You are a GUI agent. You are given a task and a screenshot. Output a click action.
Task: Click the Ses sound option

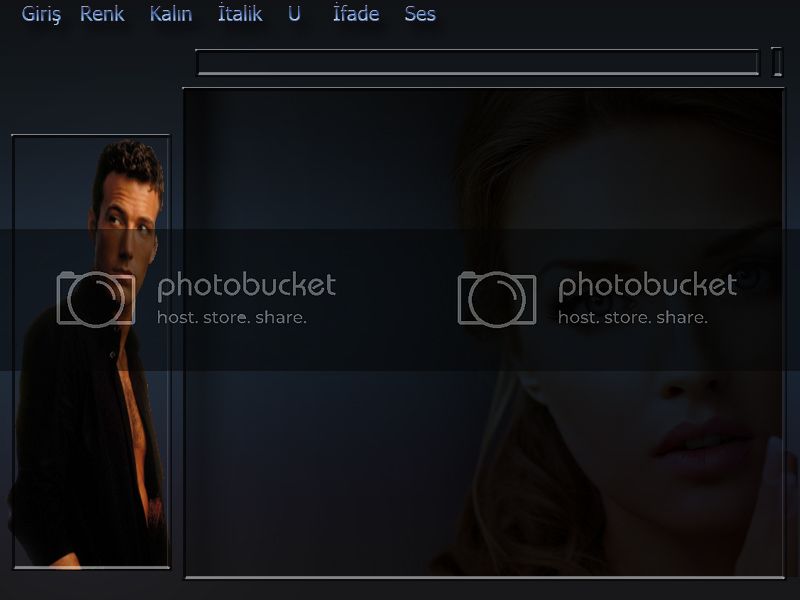pyautogui.click(x=420, y=14)
